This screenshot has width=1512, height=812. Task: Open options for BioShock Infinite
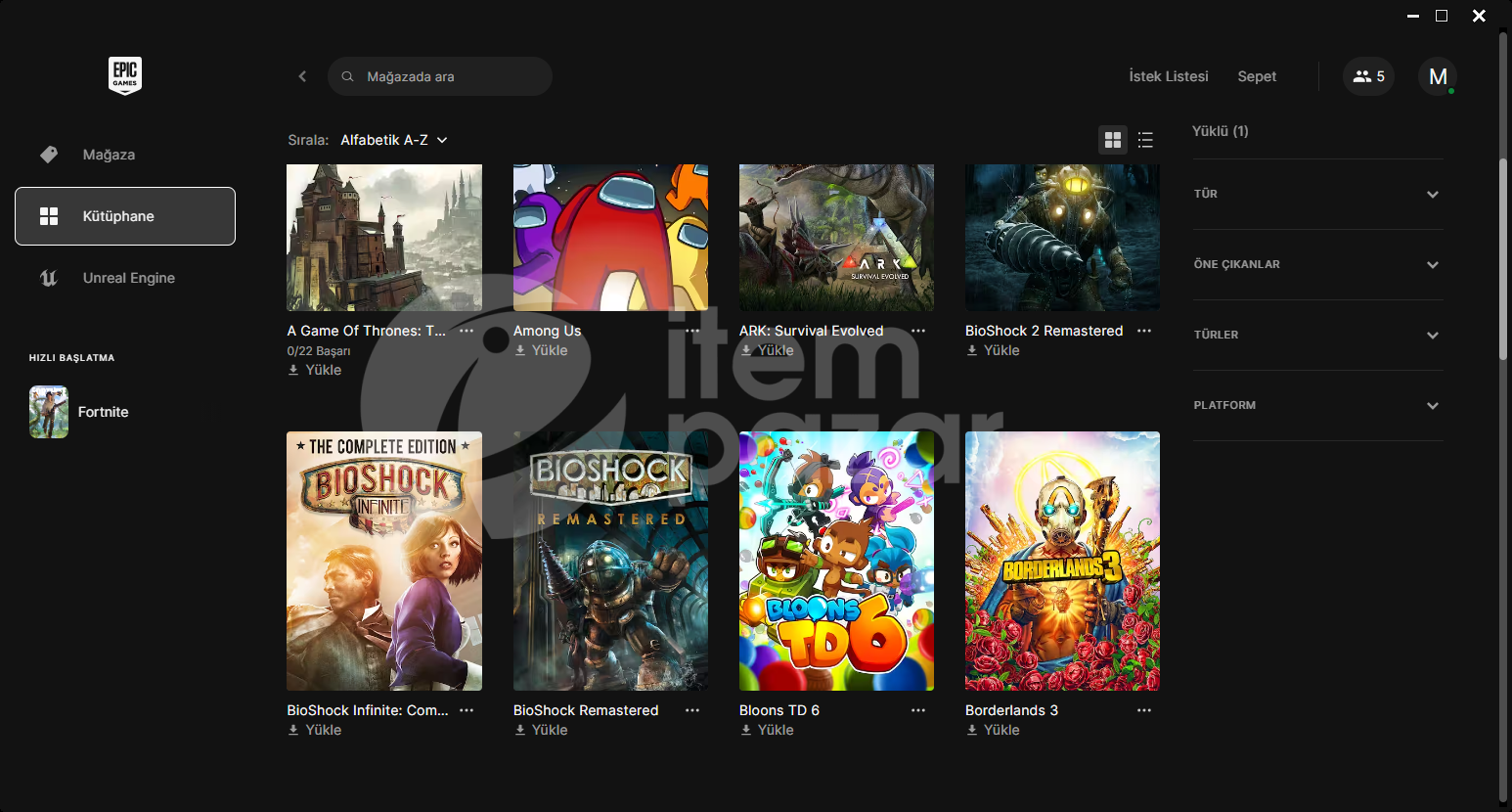coord(467,710)
